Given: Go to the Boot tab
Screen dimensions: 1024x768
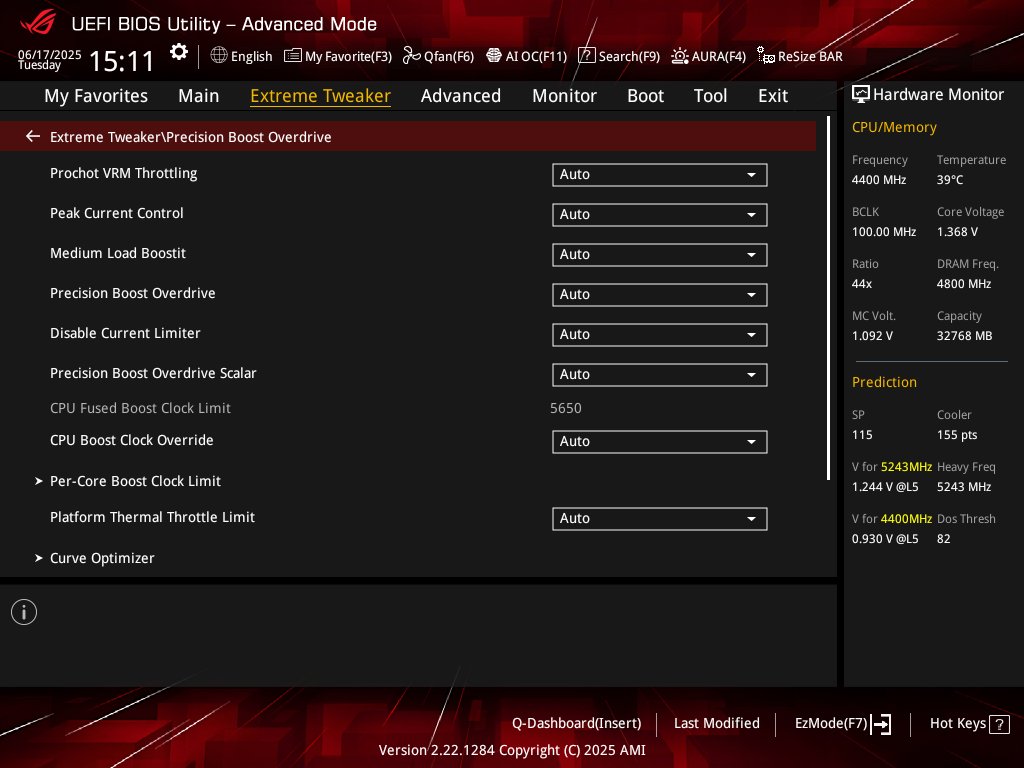Looking at the screenshot, I should point(645,96).
